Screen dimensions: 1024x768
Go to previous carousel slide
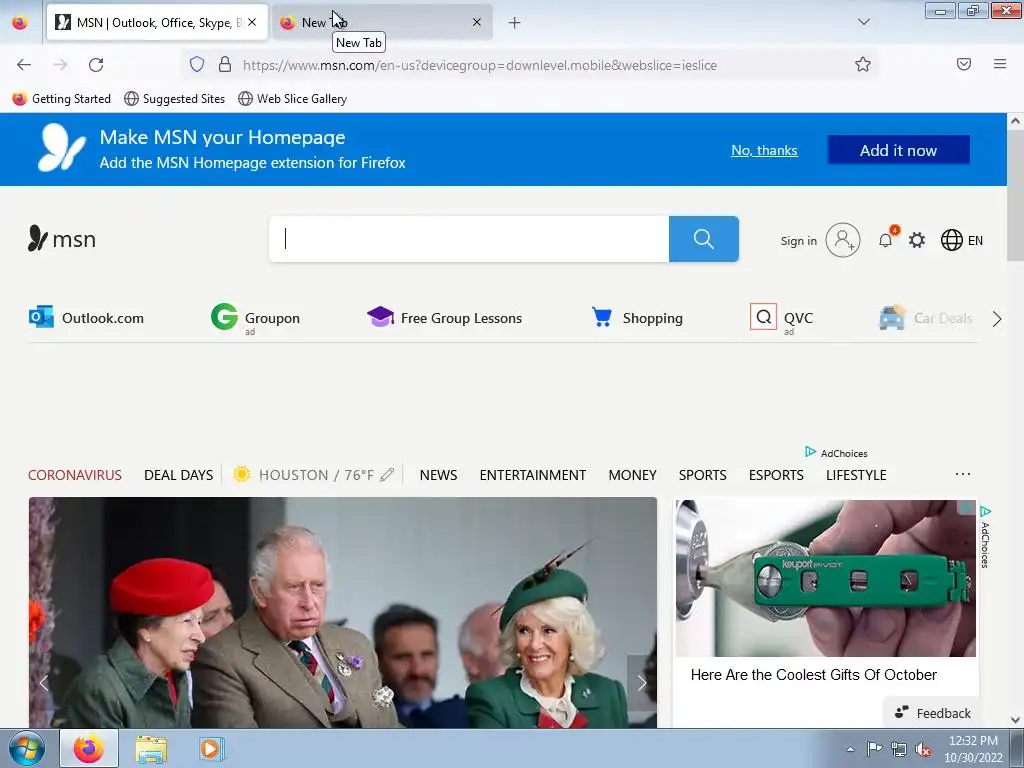44,683
